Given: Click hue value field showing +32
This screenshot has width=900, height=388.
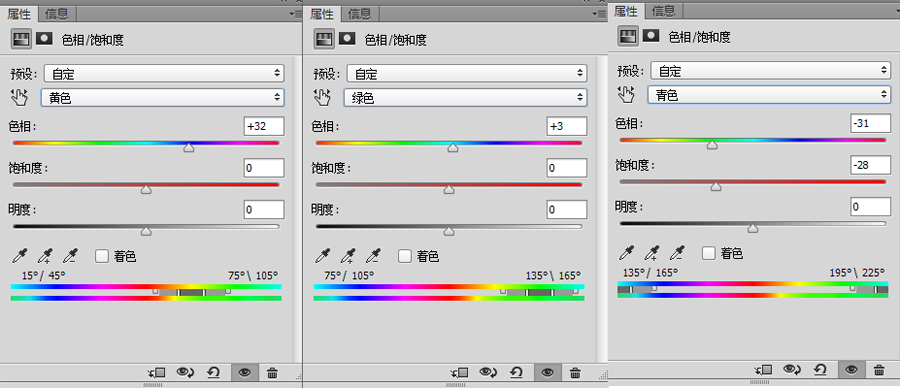Looking at the screenshot, I should point(264,127).
